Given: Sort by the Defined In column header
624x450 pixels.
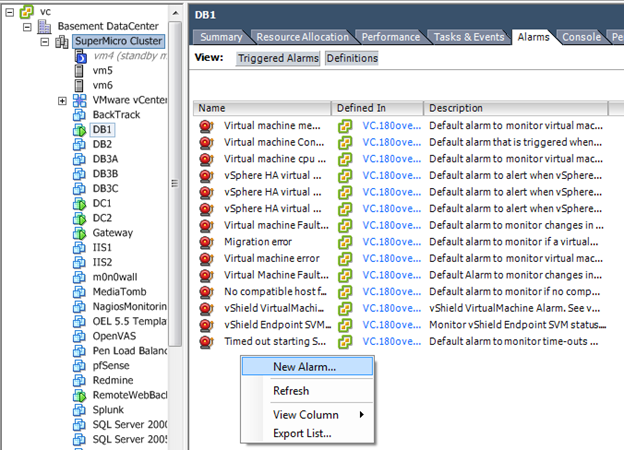Looking at the screenshot, I should tap(377, 108).
